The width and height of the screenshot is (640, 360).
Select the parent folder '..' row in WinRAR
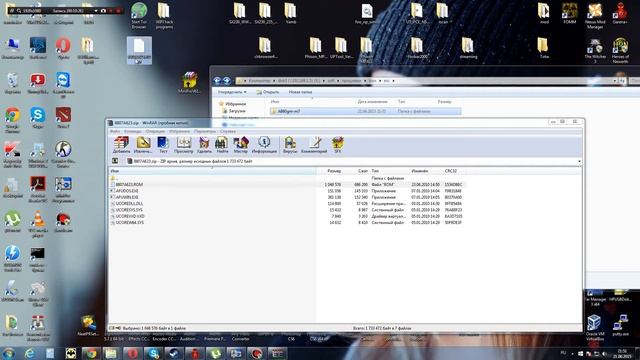(287, 178)
